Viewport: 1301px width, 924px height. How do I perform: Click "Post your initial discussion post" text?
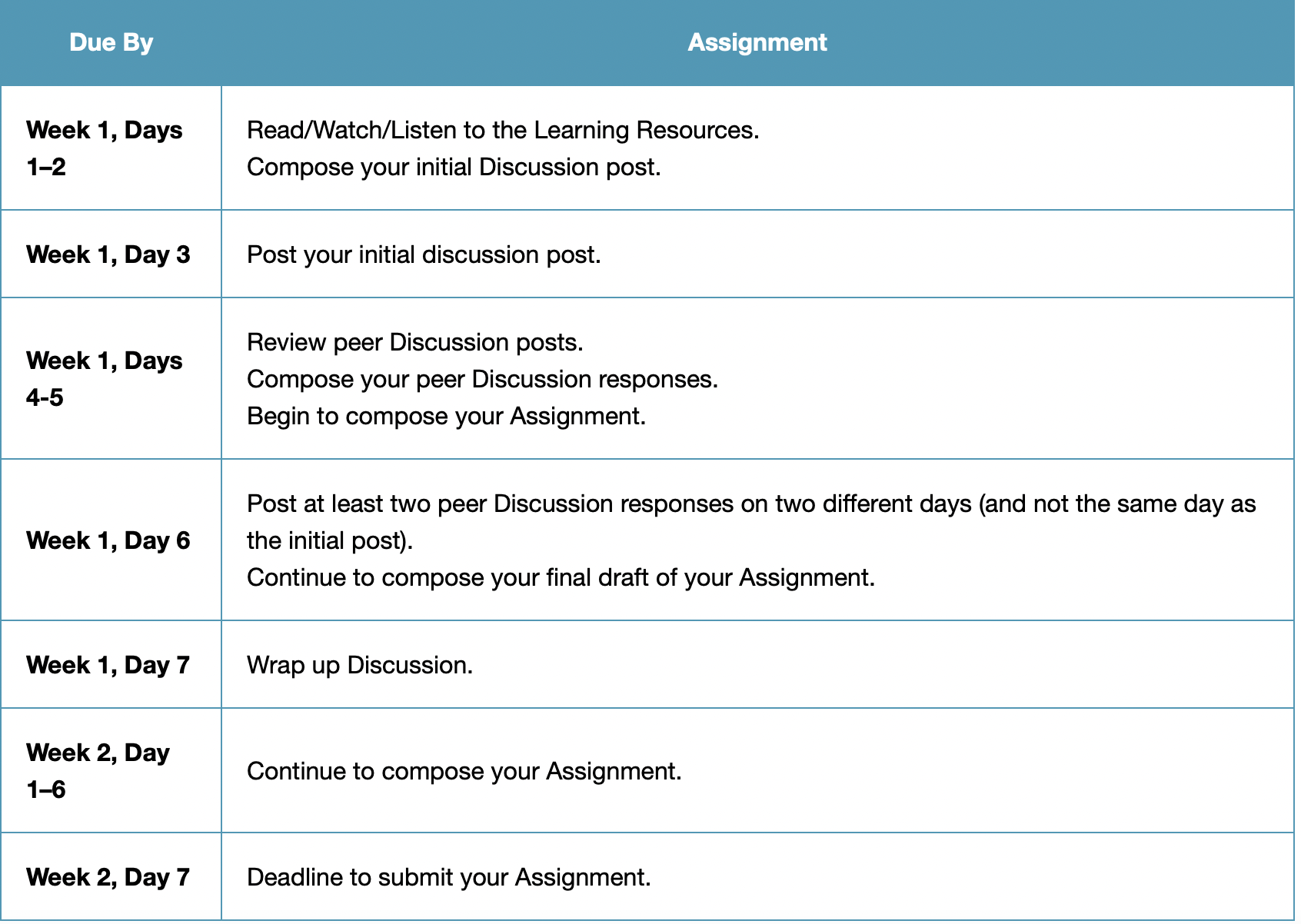tap(424, 254)
